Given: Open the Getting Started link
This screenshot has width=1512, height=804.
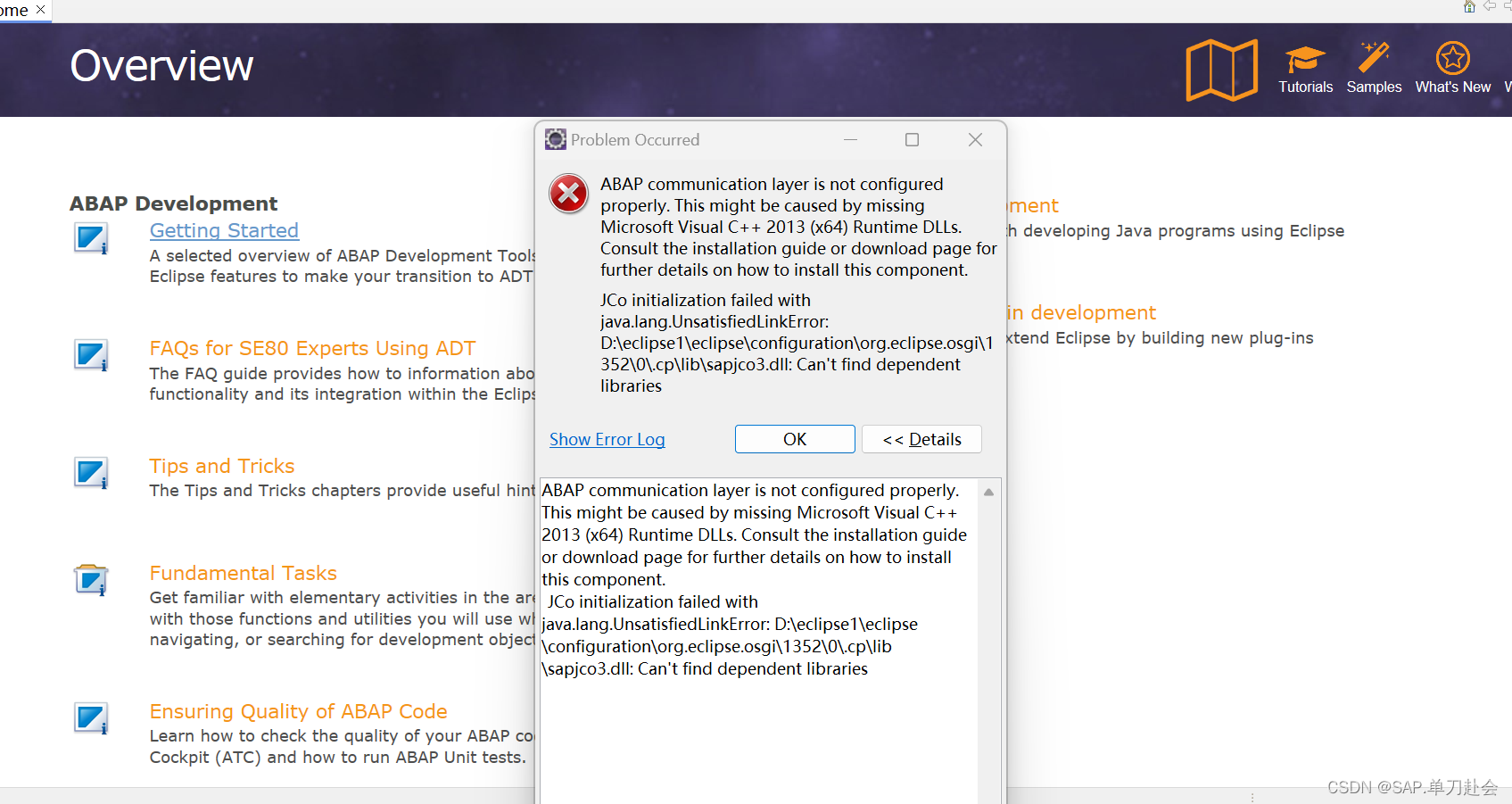Looking at the screenshot, I should (x=224, y=230).
